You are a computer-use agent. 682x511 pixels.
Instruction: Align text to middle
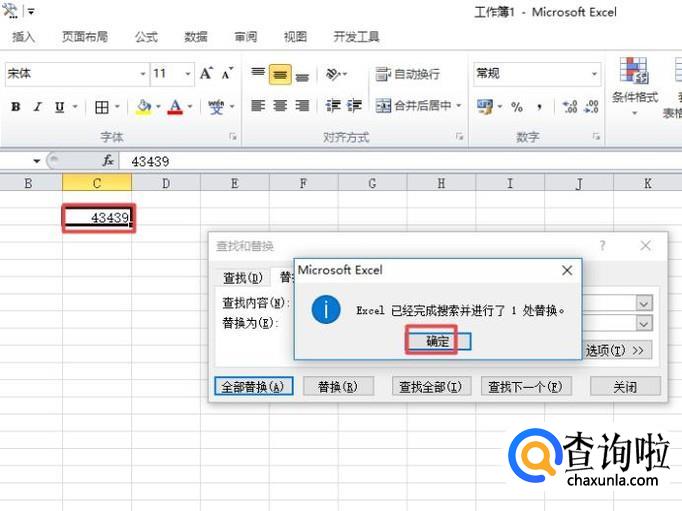click(x=280, y=75)
